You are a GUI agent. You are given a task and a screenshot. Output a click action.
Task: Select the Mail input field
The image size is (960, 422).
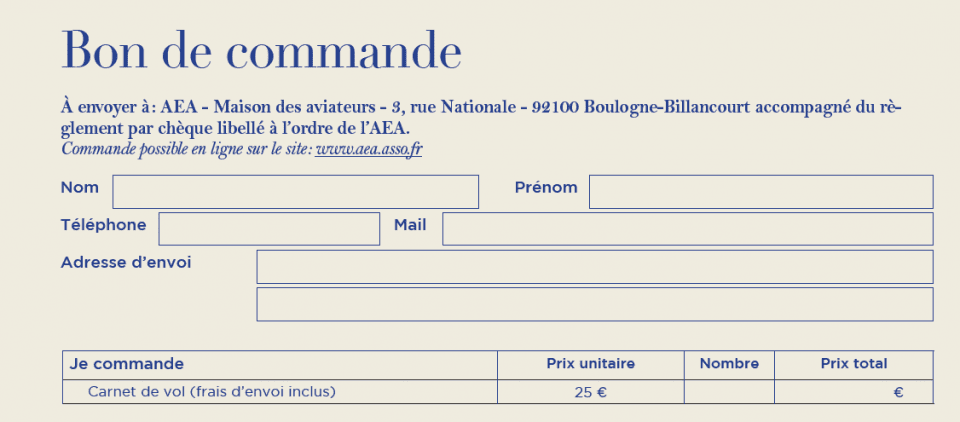pyautogui.click(x=688, y=229)
